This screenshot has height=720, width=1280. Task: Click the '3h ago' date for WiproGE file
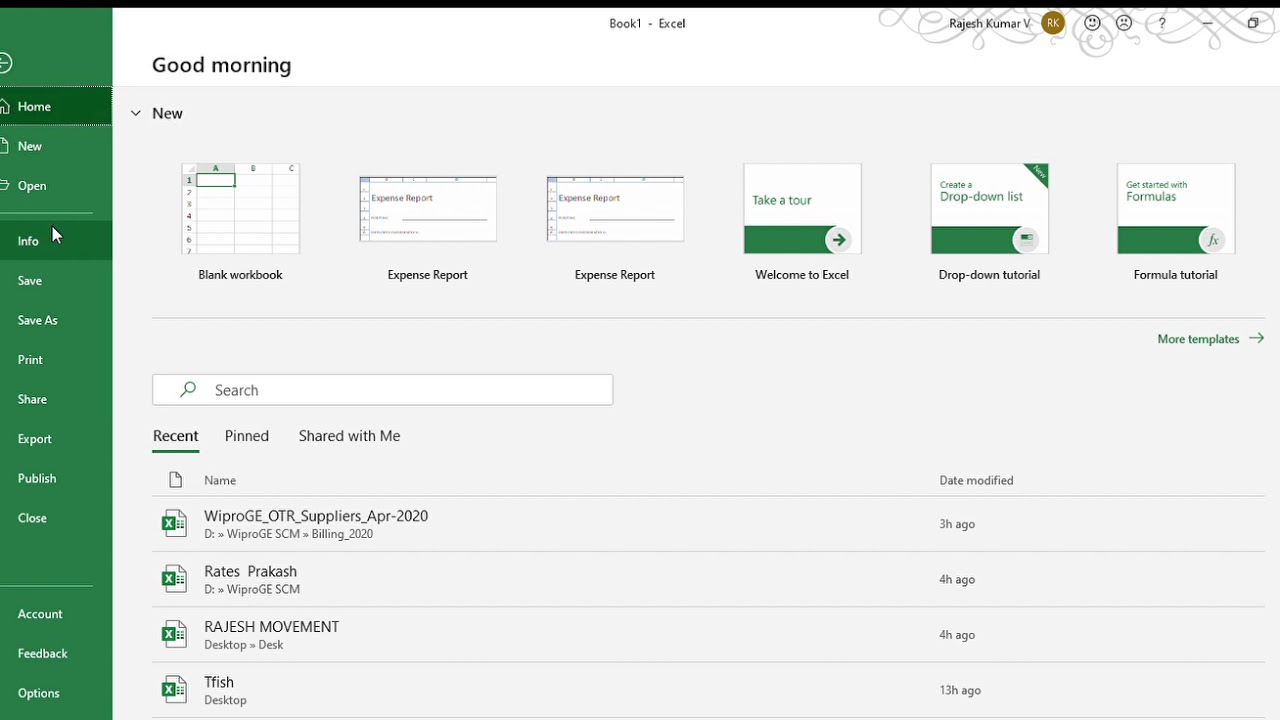957,524
